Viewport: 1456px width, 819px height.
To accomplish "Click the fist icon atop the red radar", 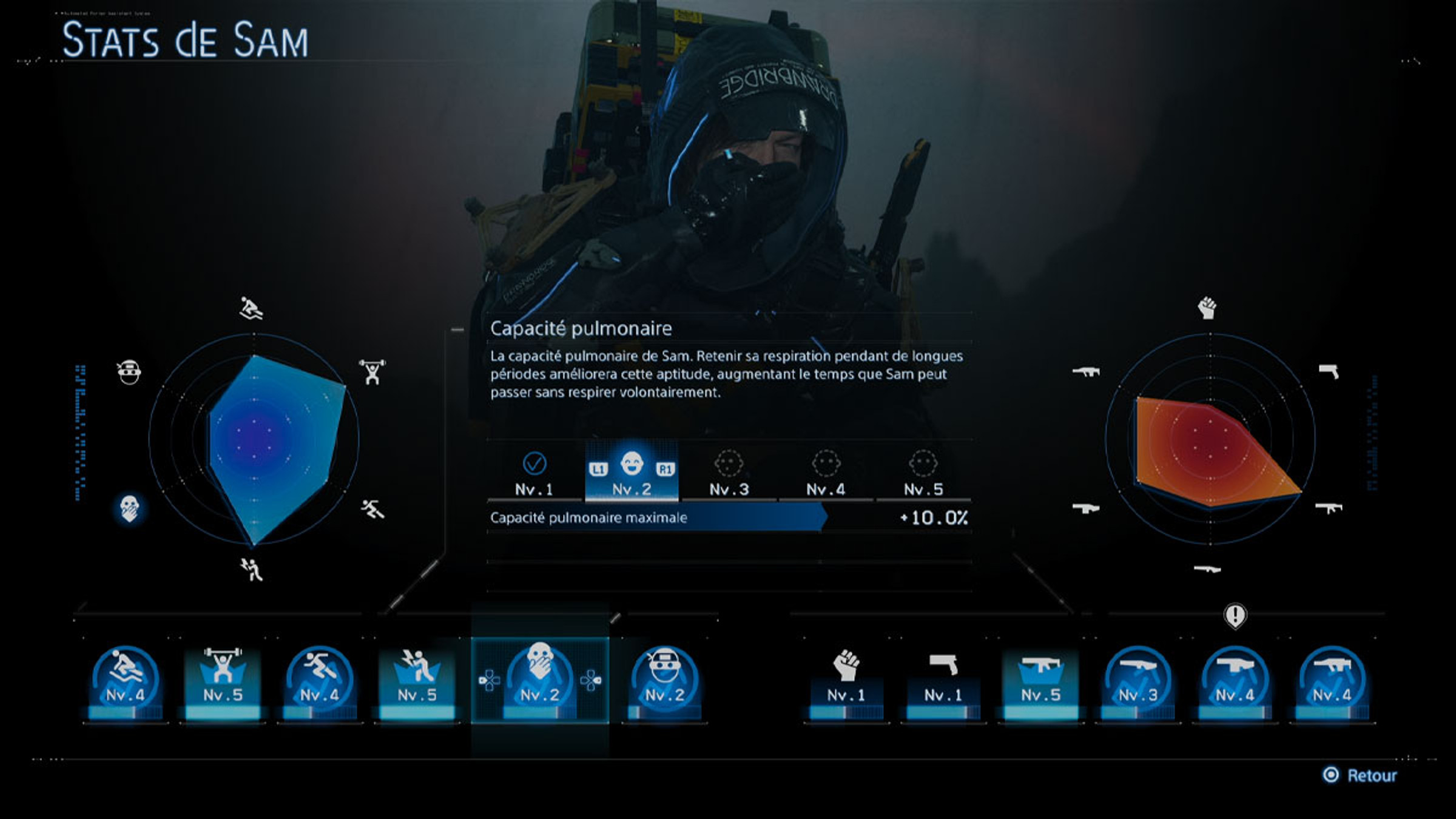I will [x=1207, y=308].
